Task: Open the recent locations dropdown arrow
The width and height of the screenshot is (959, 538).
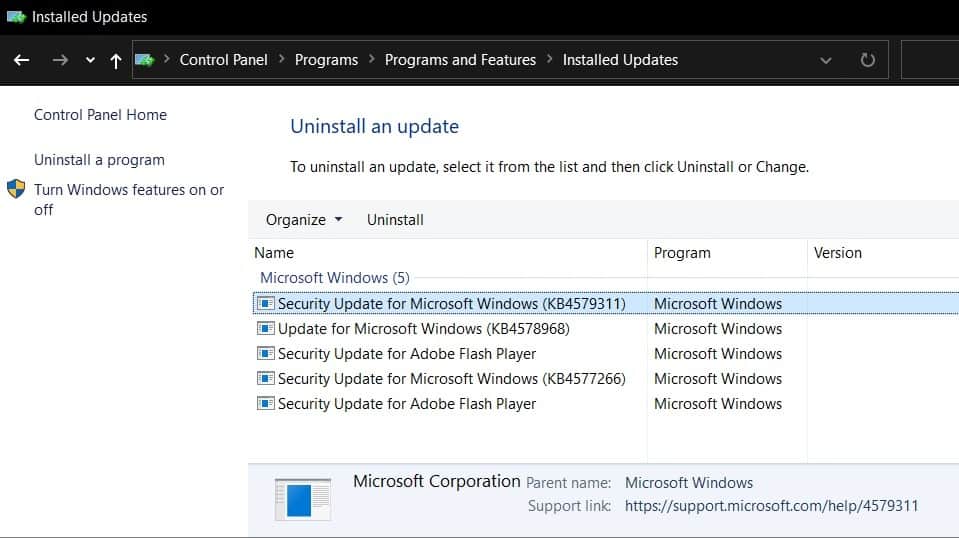Action: pyautogui.click(x=90, y=60)
